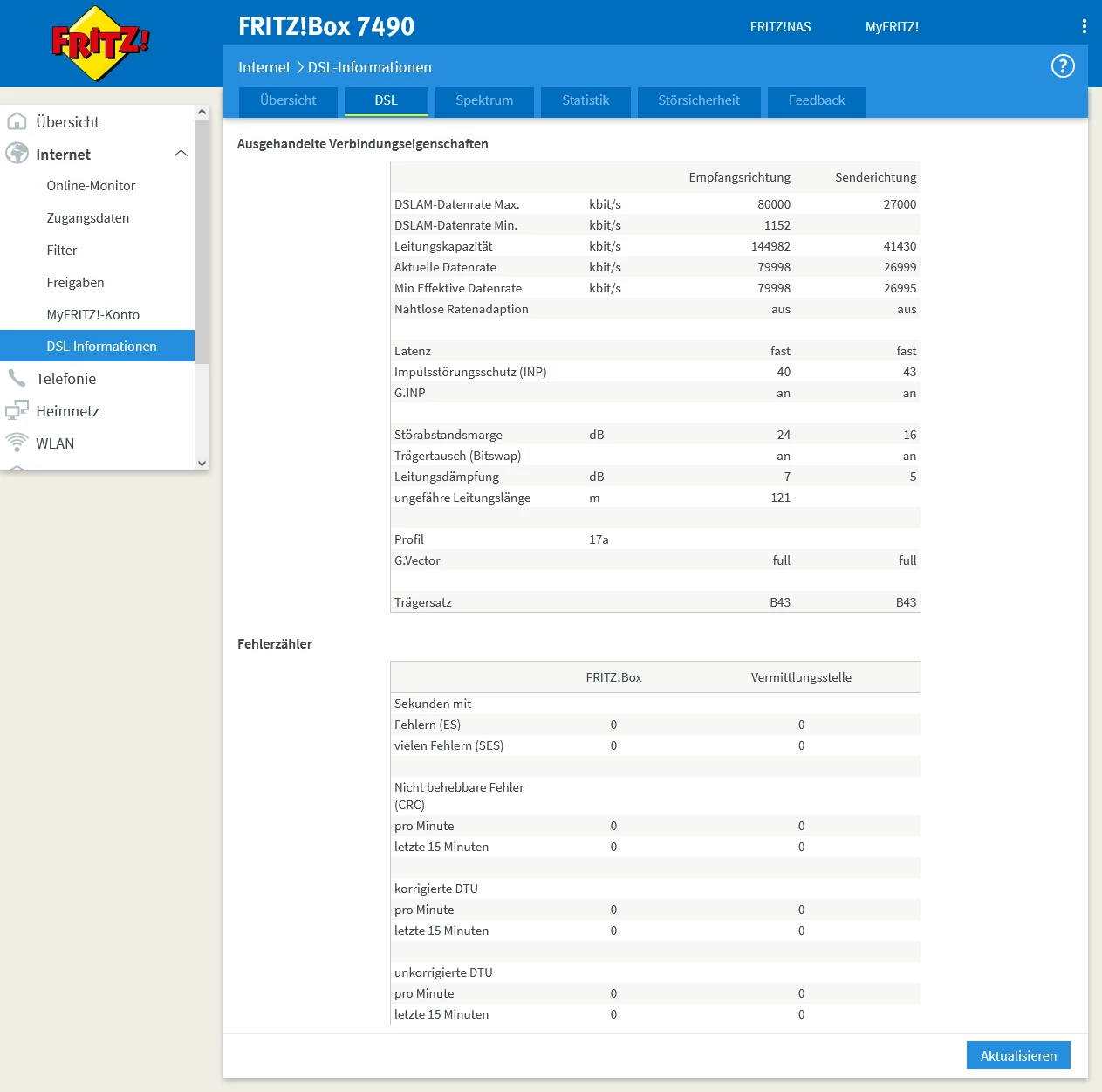Open the Spektrum tab
This screenshot has width=1102, height=1092.
[484, 100]
